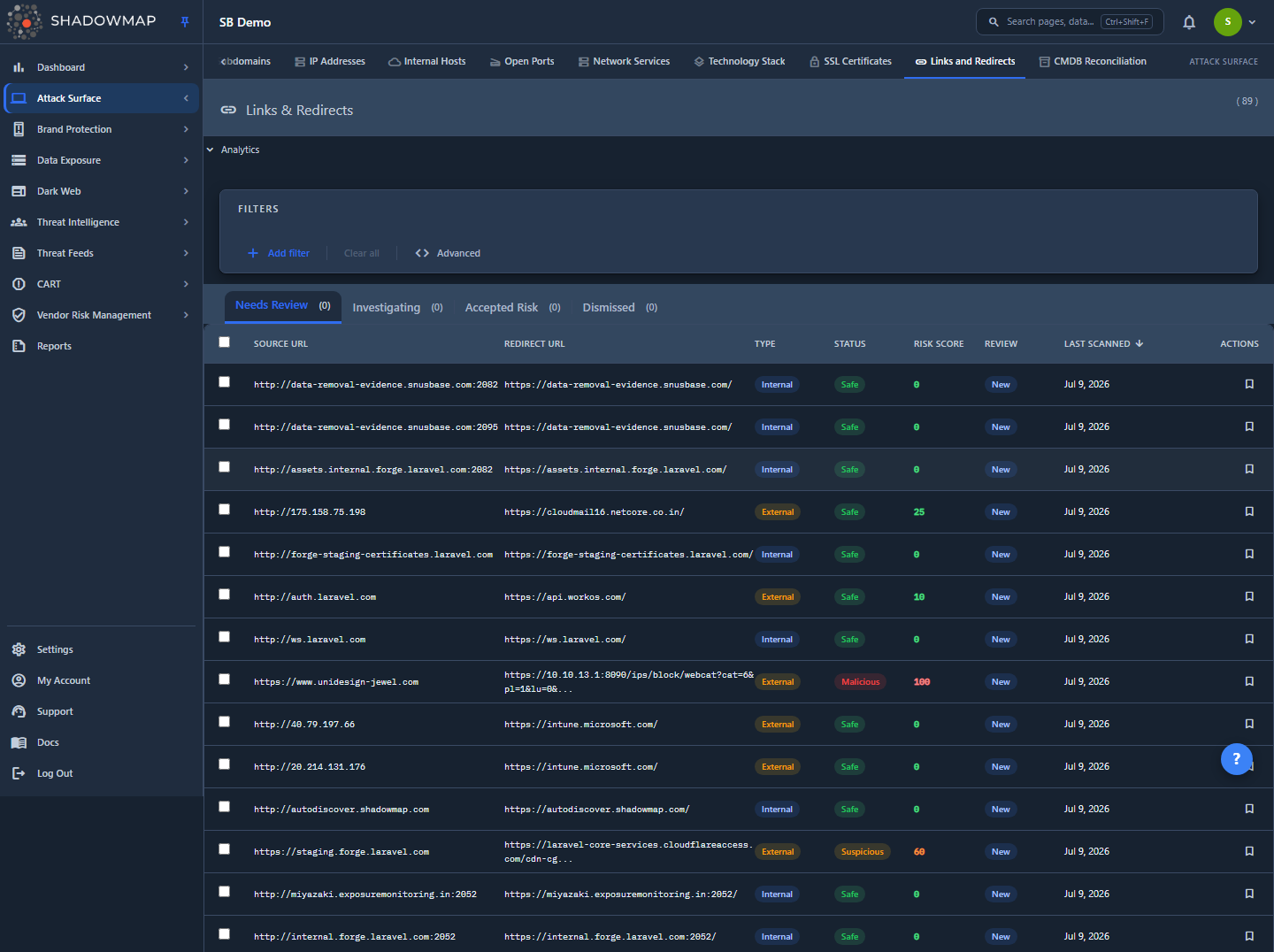1274x952 pixels.
Task: Open the Technology Stack tab
Action: click(x=740, y=61)
